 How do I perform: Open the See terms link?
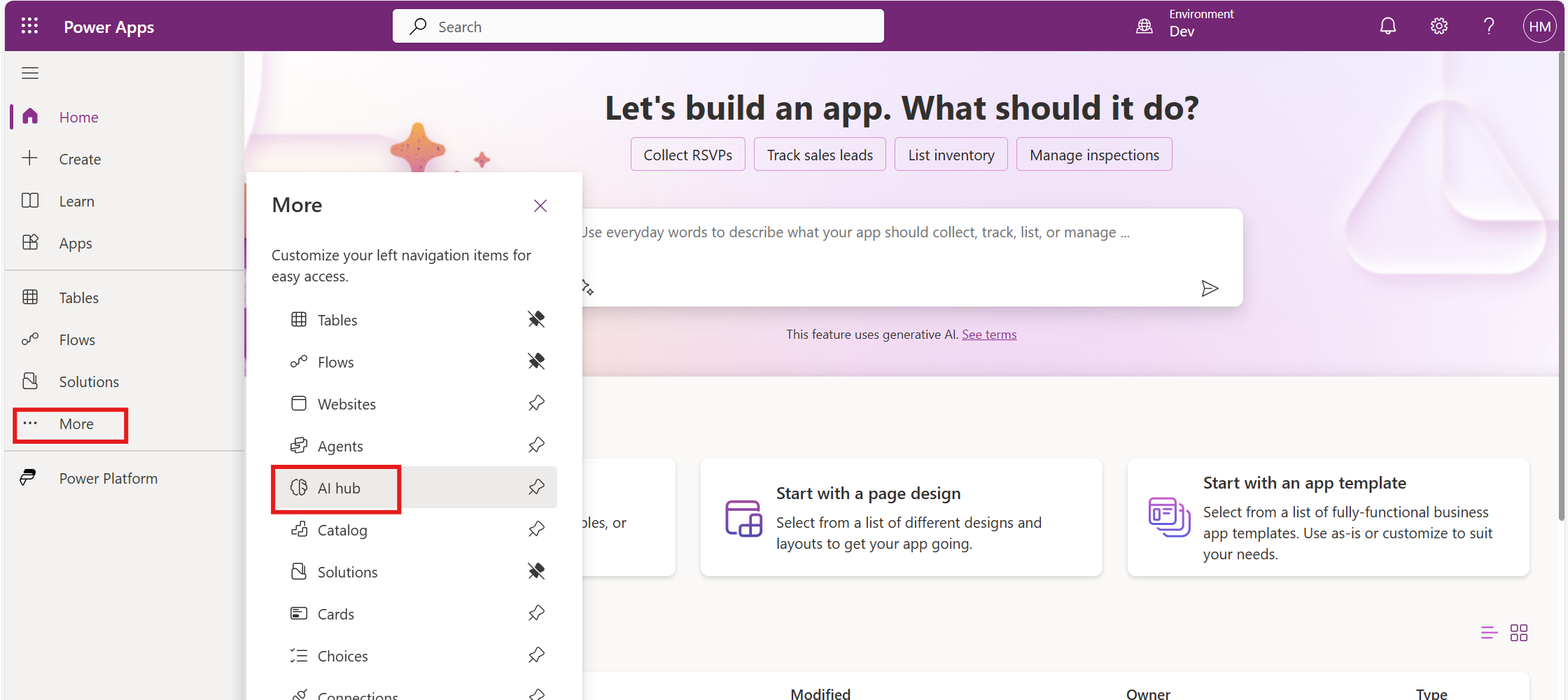[x=988, y=335]
